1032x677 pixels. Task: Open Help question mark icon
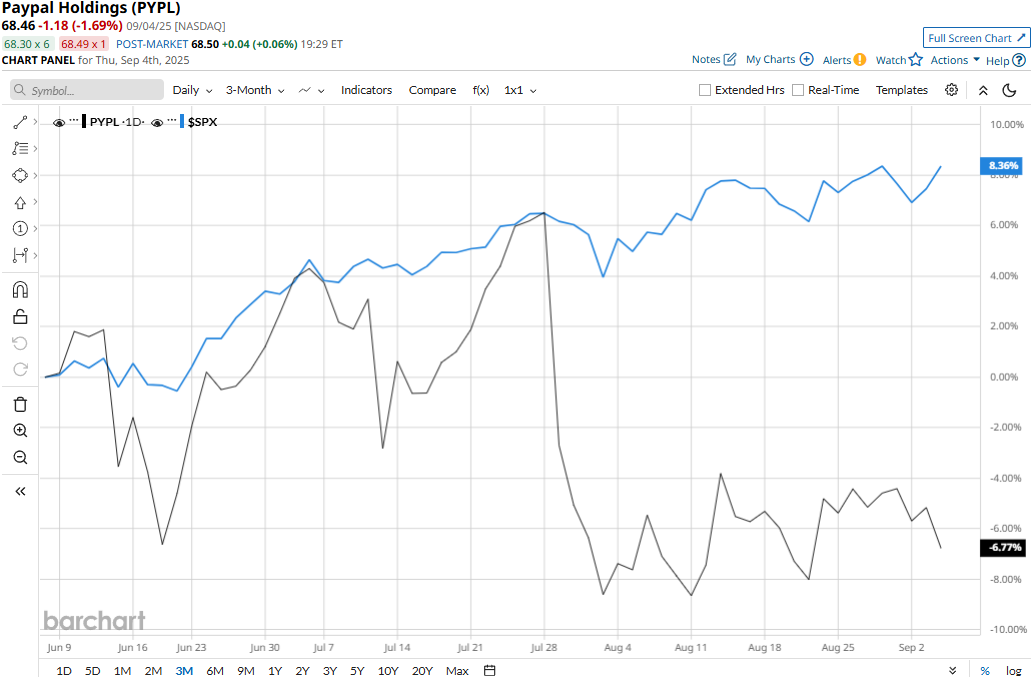click(x=1019, y=61)
